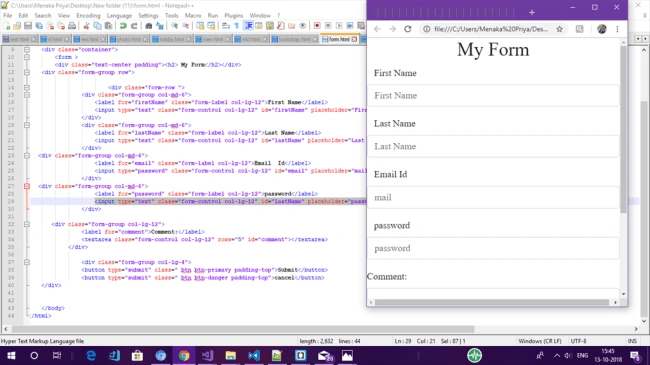Click Print icon in Notepad++ toolbar
Screen dimensions: 650x365
(x=72, y=26)
